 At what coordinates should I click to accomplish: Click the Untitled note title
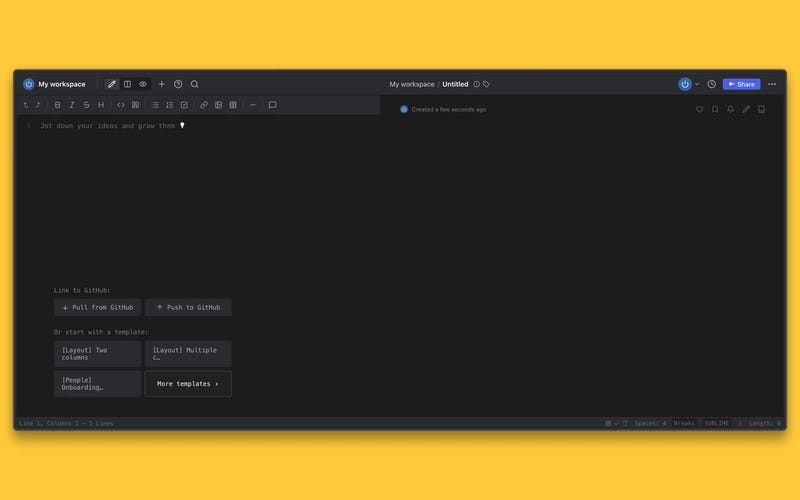click(x=455, y=84)
